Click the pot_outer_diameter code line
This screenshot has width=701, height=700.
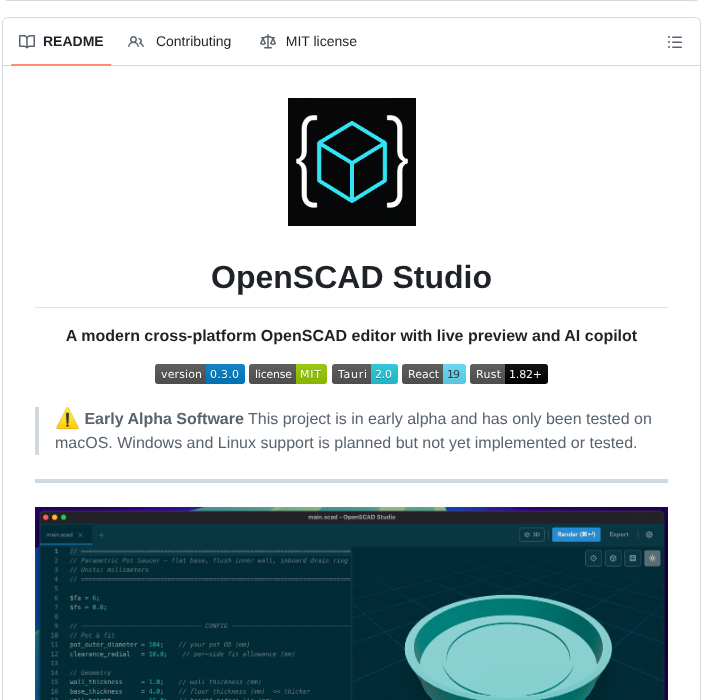160,645
